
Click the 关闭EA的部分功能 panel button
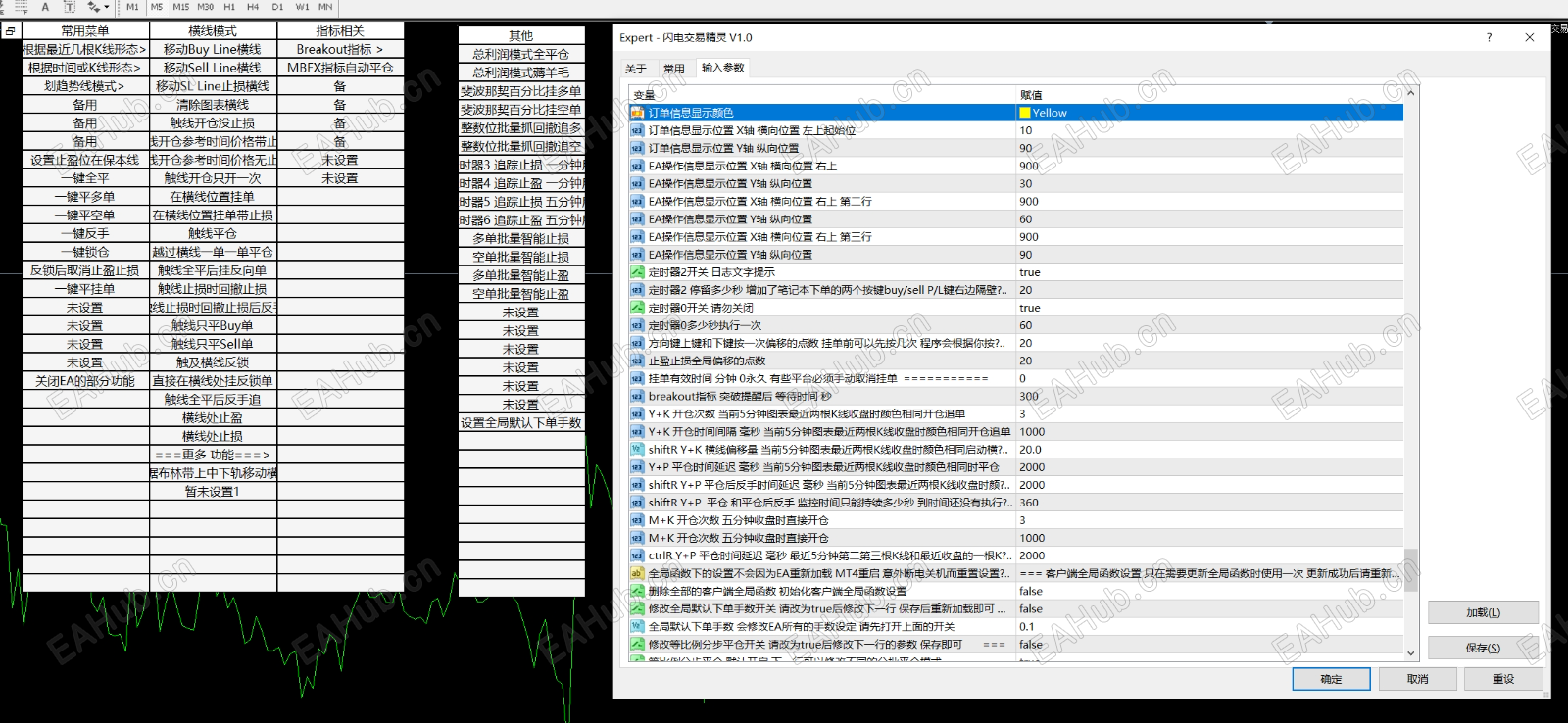85,381
